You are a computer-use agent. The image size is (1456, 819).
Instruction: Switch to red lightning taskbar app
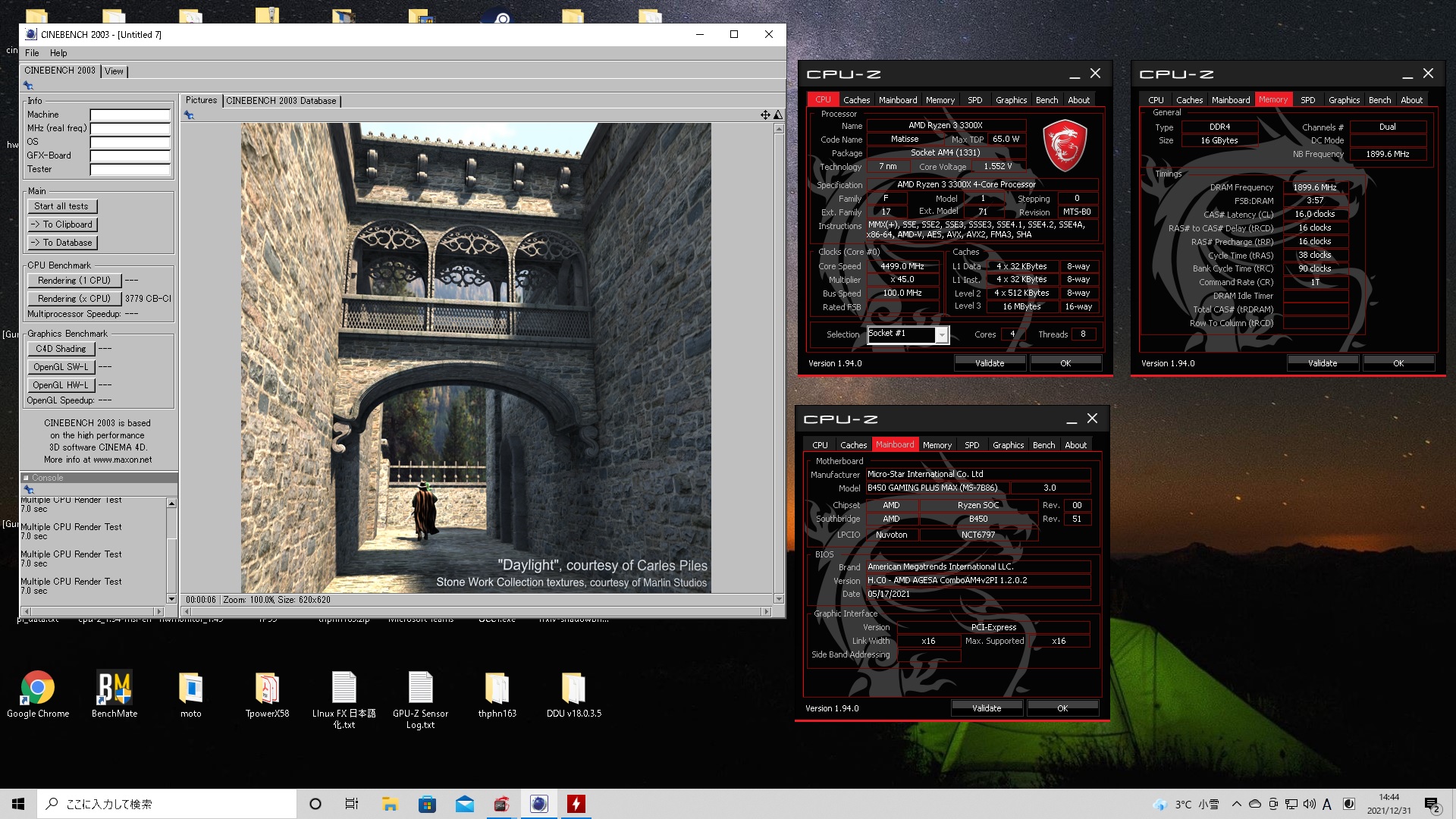tap(576, 804)
